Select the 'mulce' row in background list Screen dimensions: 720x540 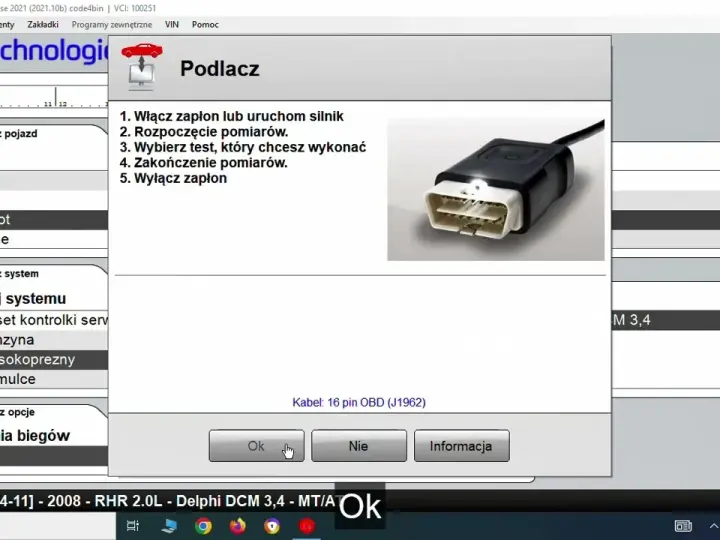point(54,379)
